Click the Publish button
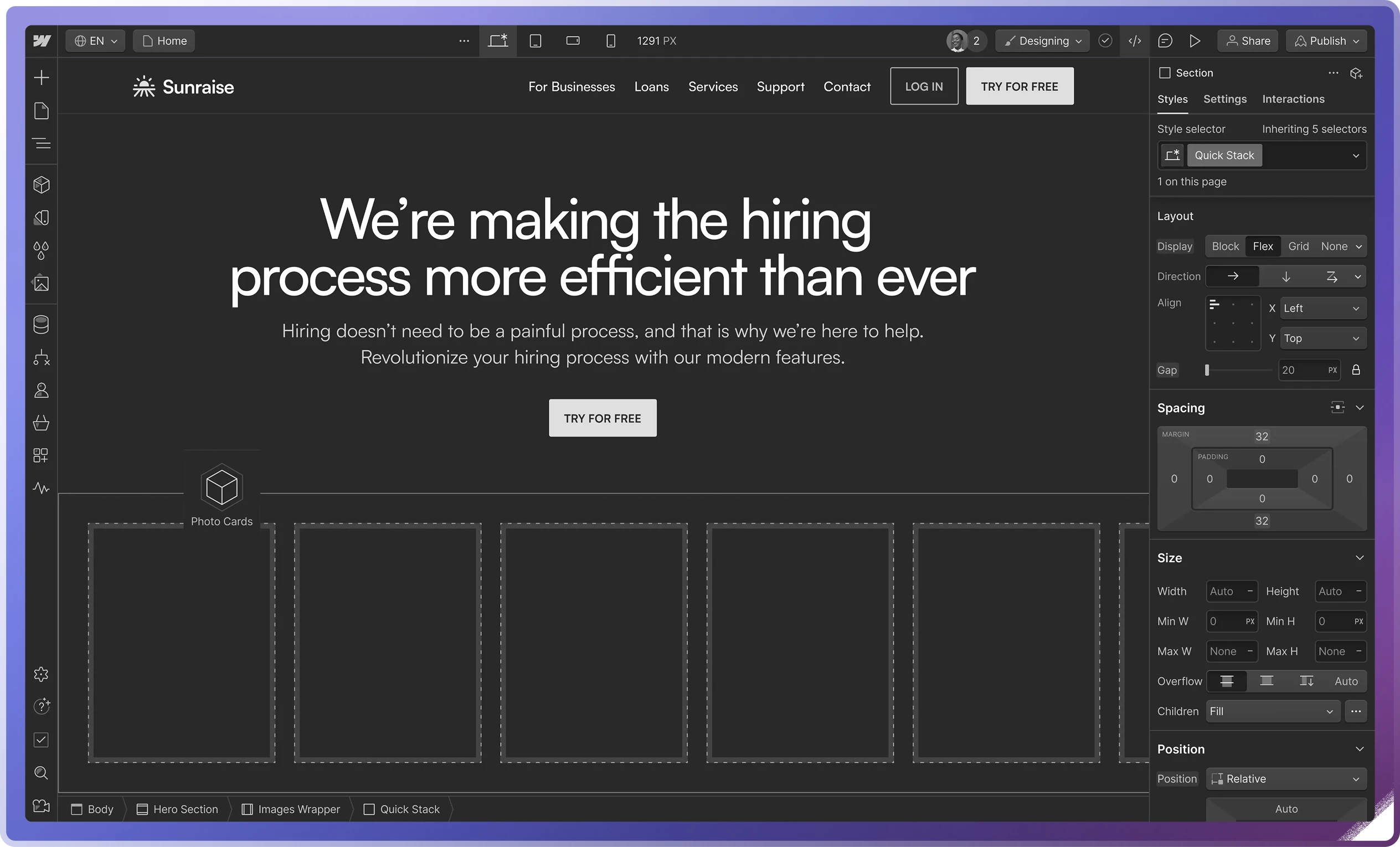The width and height of the screenshot is (1400, 847). (1327, 41)
